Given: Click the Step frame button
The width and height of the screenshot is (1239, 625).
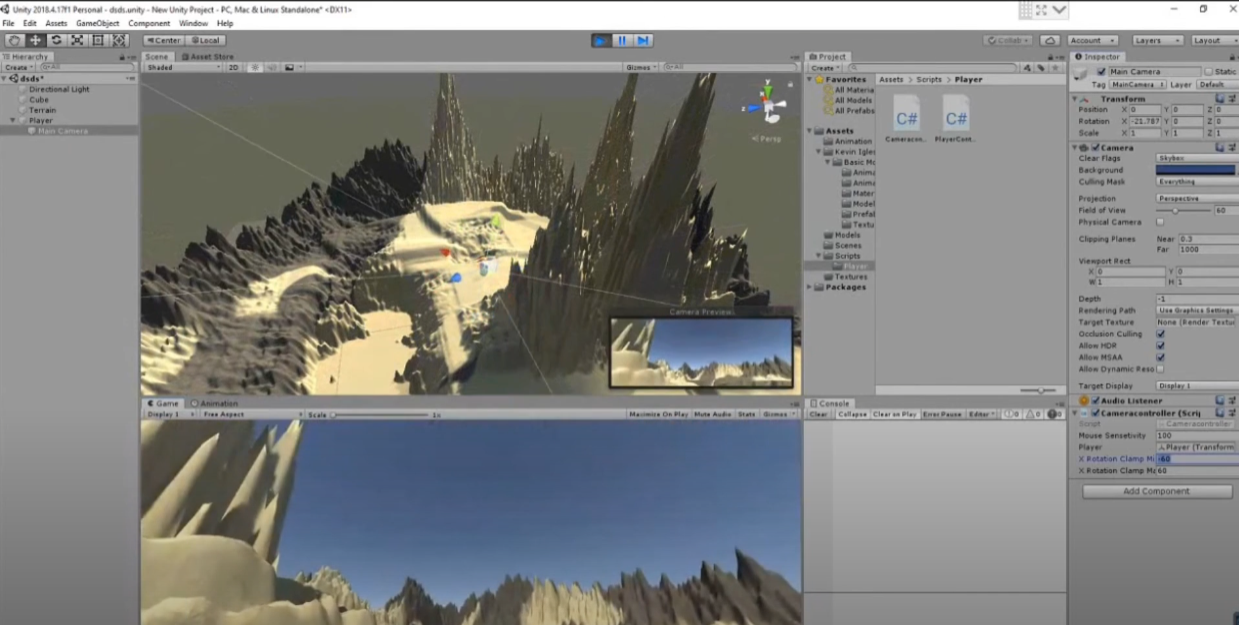Looking at the screenshot, I should pos(643,40).
